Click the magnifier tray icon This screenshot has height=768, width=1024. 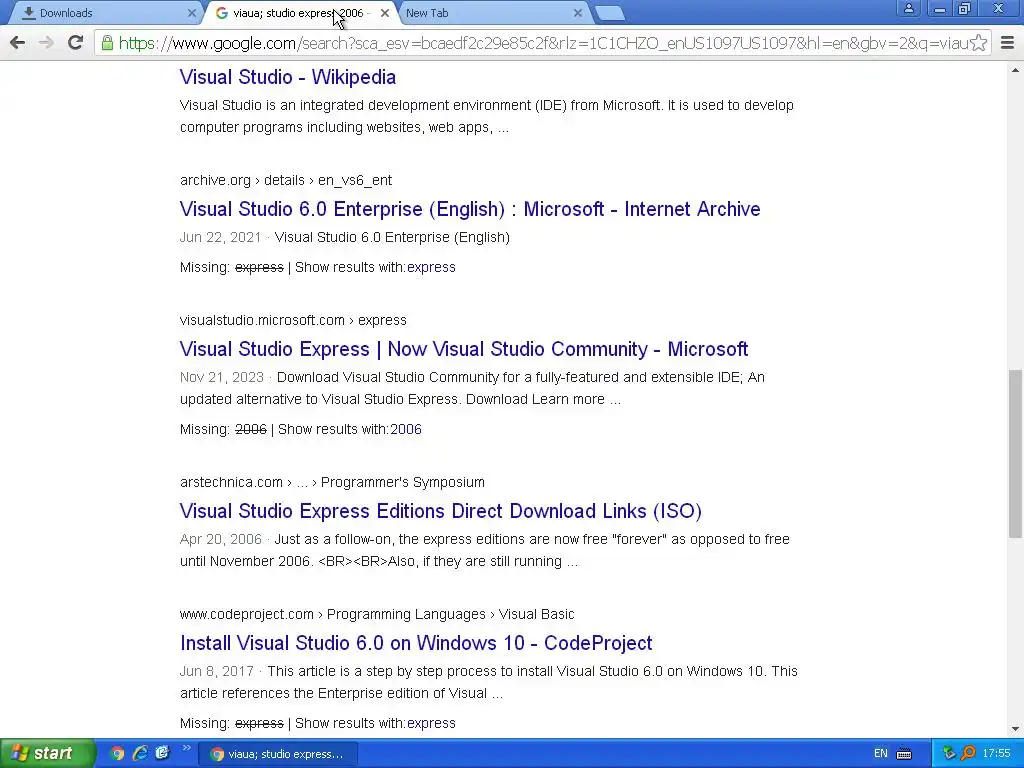[968, 754]
